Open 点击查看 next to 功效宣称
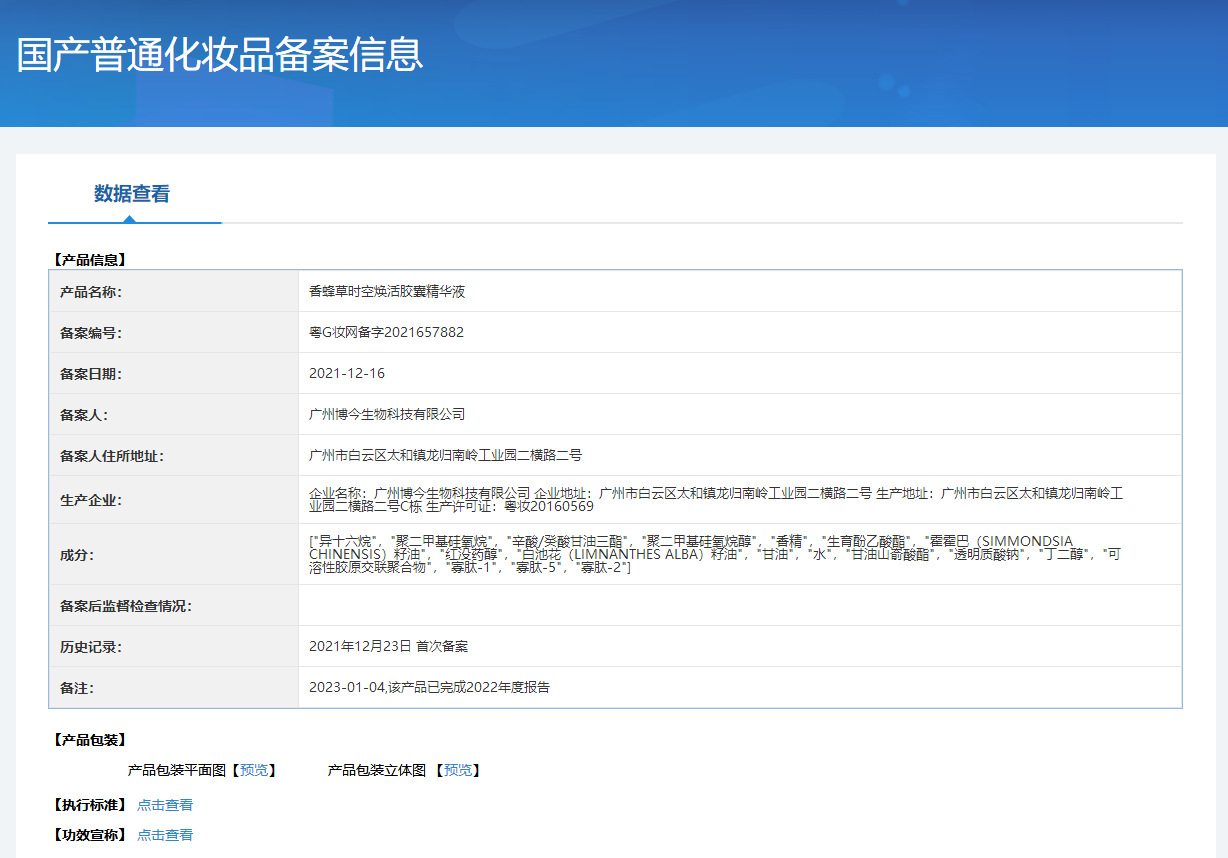The width and height of the screenshot is (1228, 858). [165, 835]
